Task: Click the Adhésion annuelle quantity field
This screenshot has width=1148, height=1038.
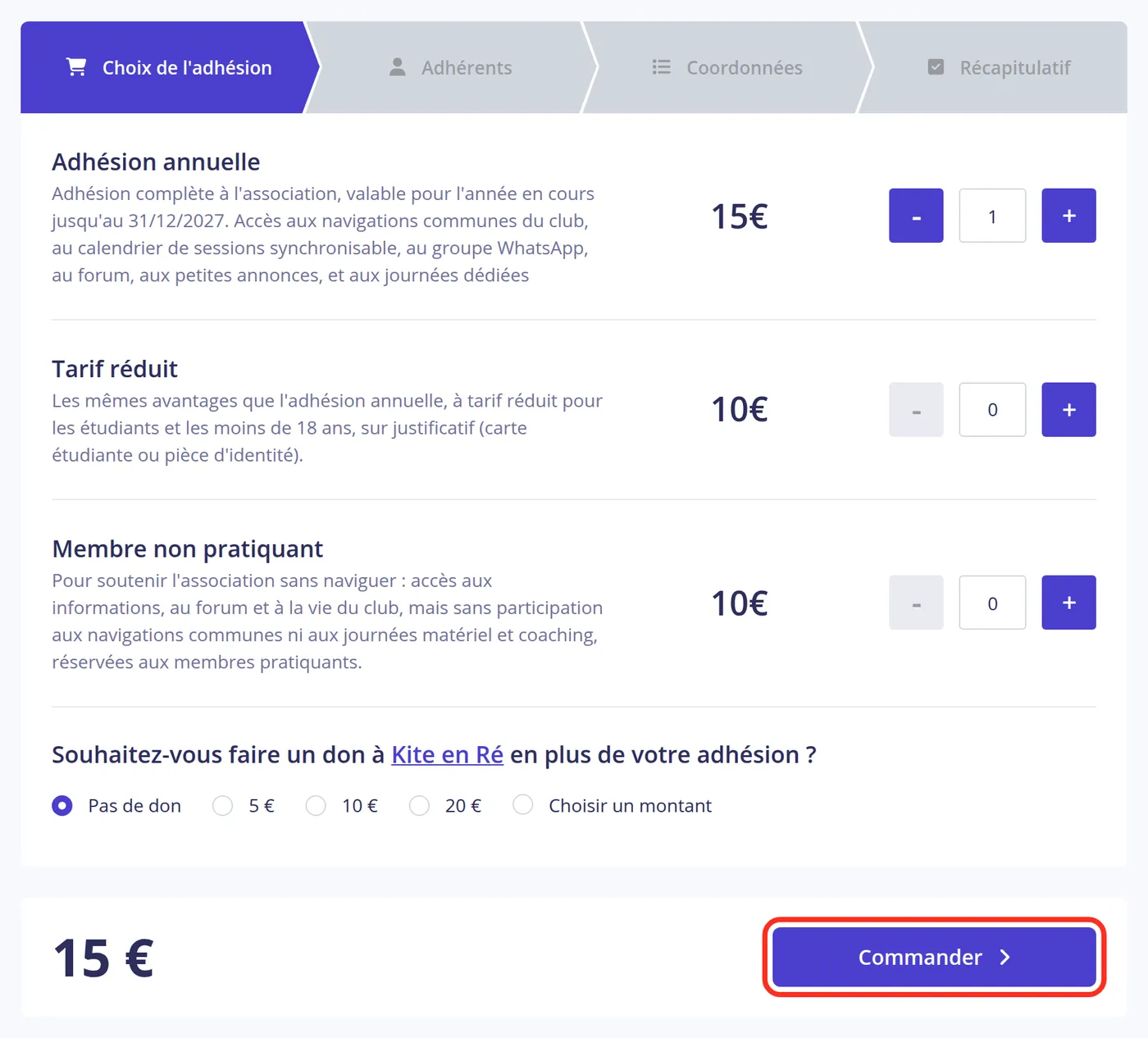Action: tap(992, 216)
